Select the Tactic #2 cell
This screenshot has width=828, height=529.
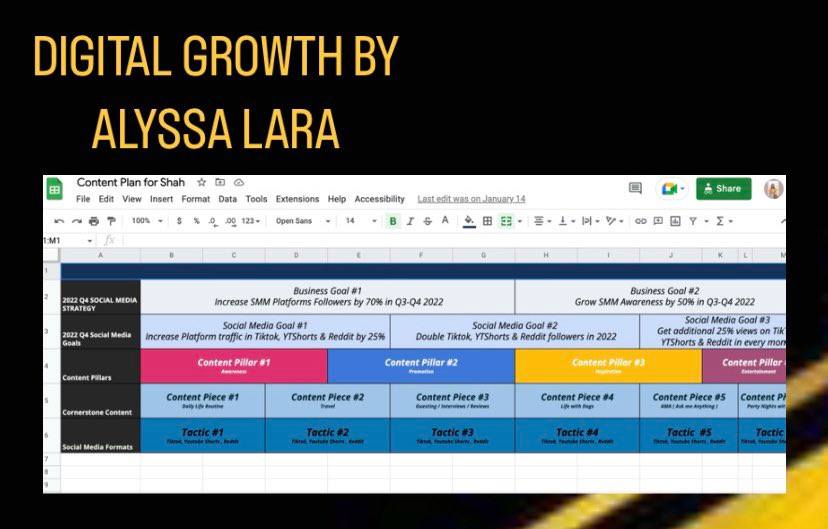pos(327,436)
